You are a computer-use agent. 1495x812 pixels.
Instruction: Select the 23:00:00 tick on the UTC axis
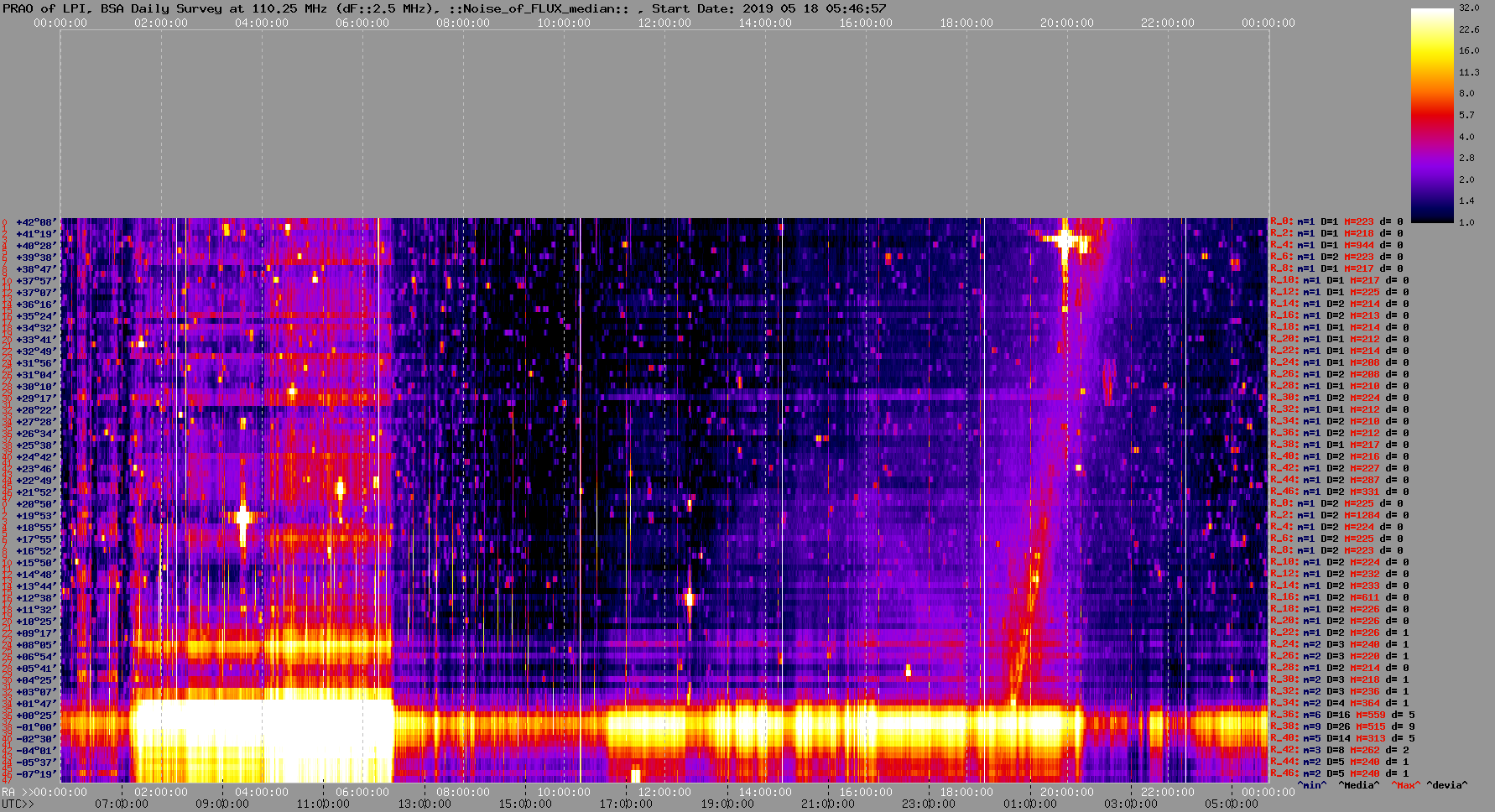click(929, 804)
